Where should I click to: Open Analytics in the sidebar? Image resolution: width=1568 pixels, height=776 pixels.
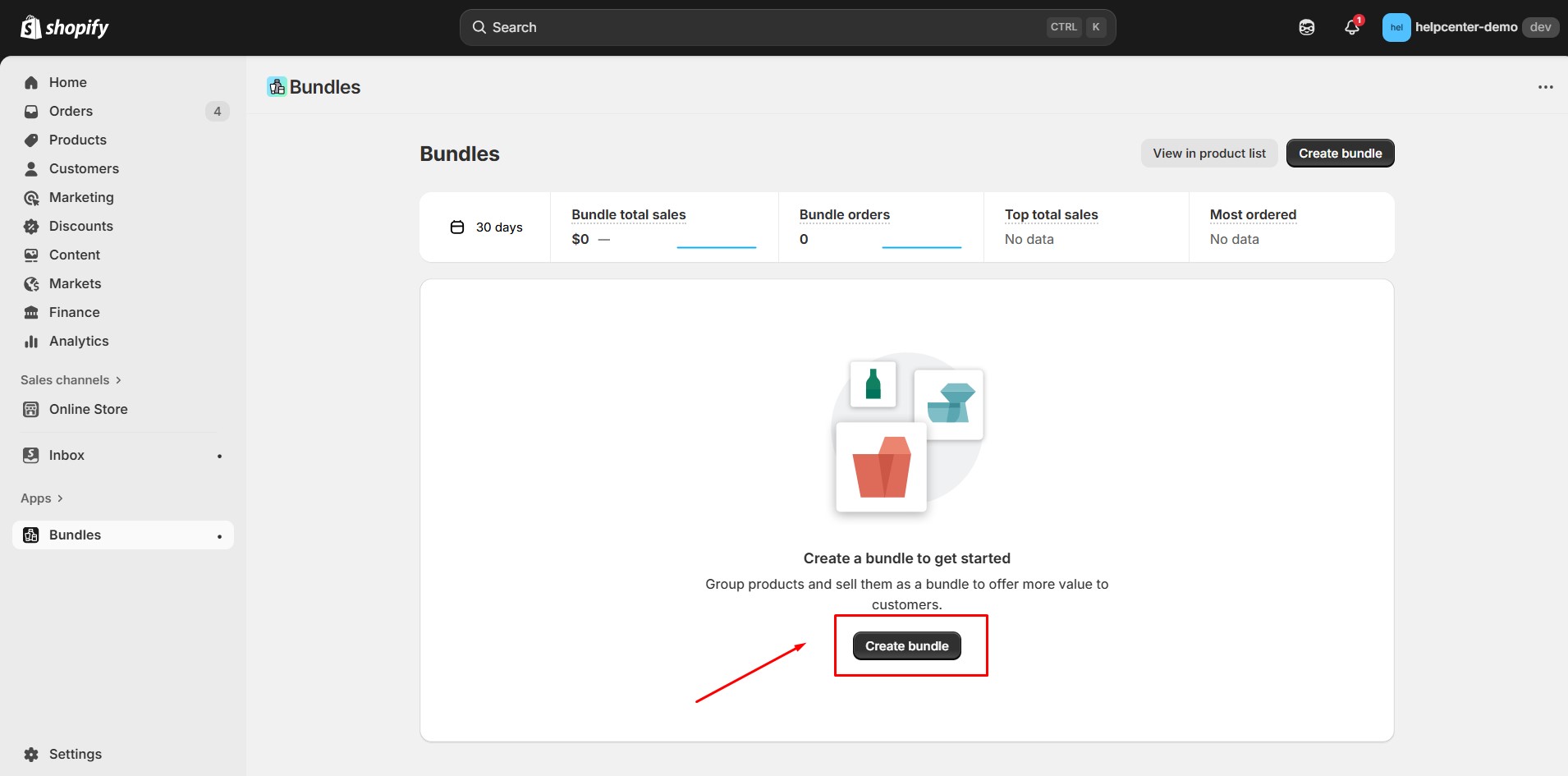[78, 341]
